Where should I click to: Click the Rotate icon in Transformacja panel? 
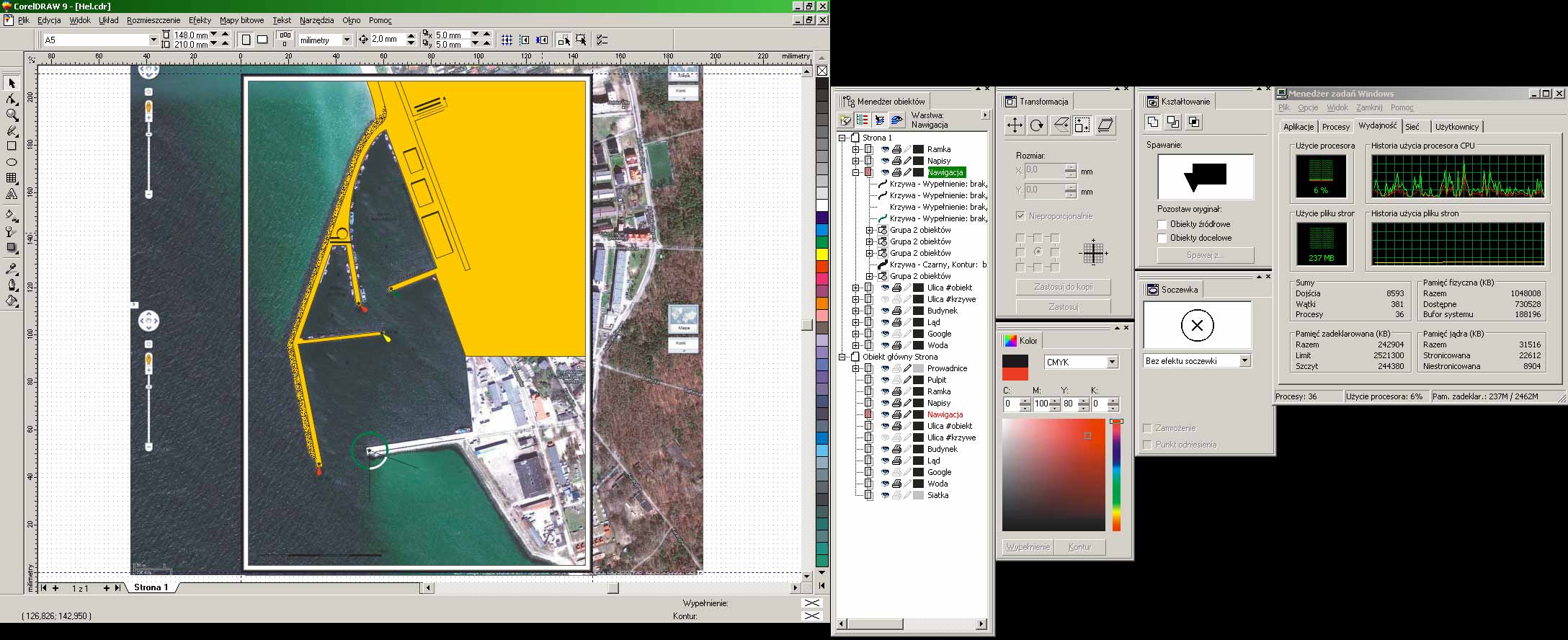[1037, 125]
